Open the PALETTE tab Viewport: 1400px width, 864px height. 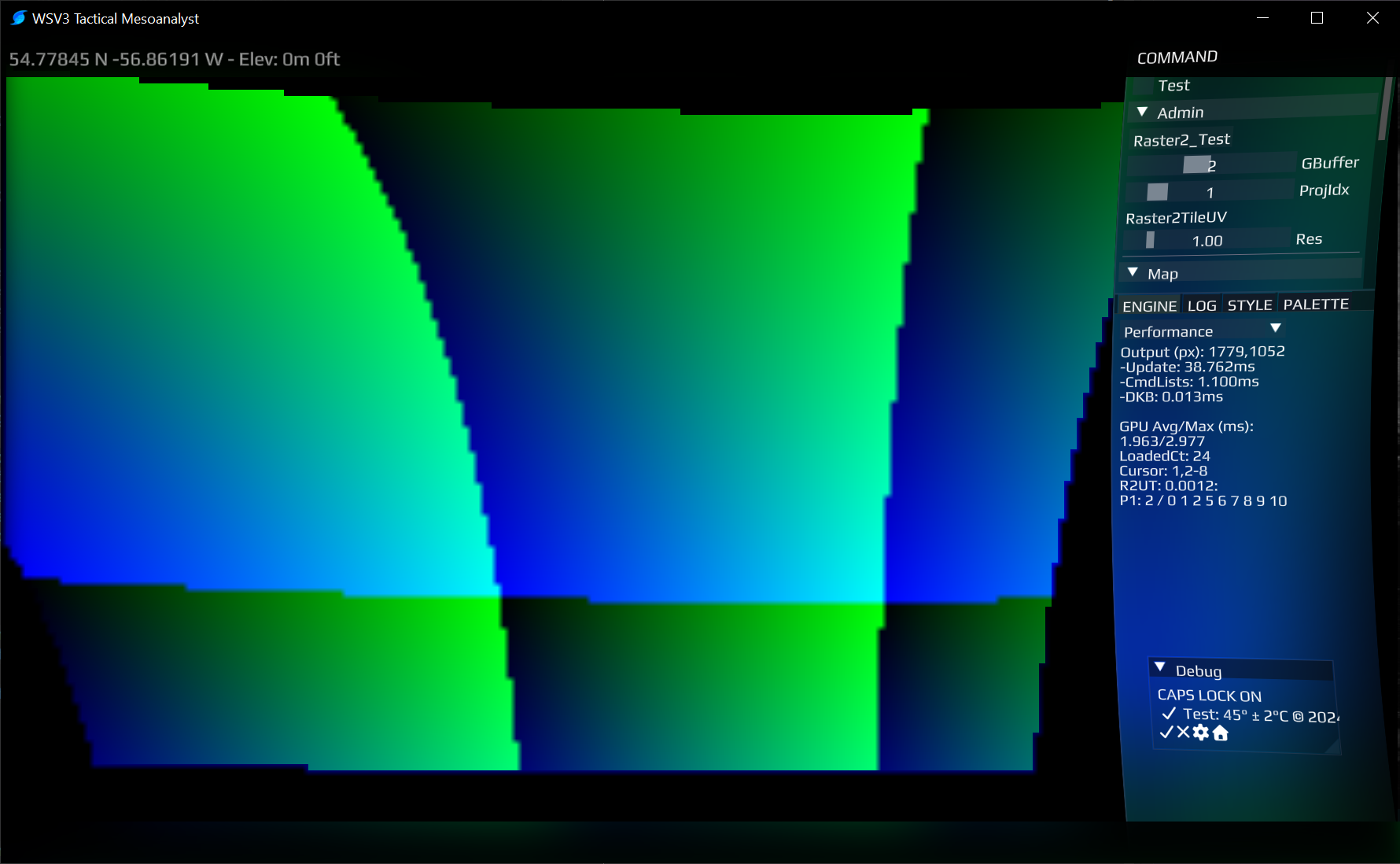click(1316, 305)
